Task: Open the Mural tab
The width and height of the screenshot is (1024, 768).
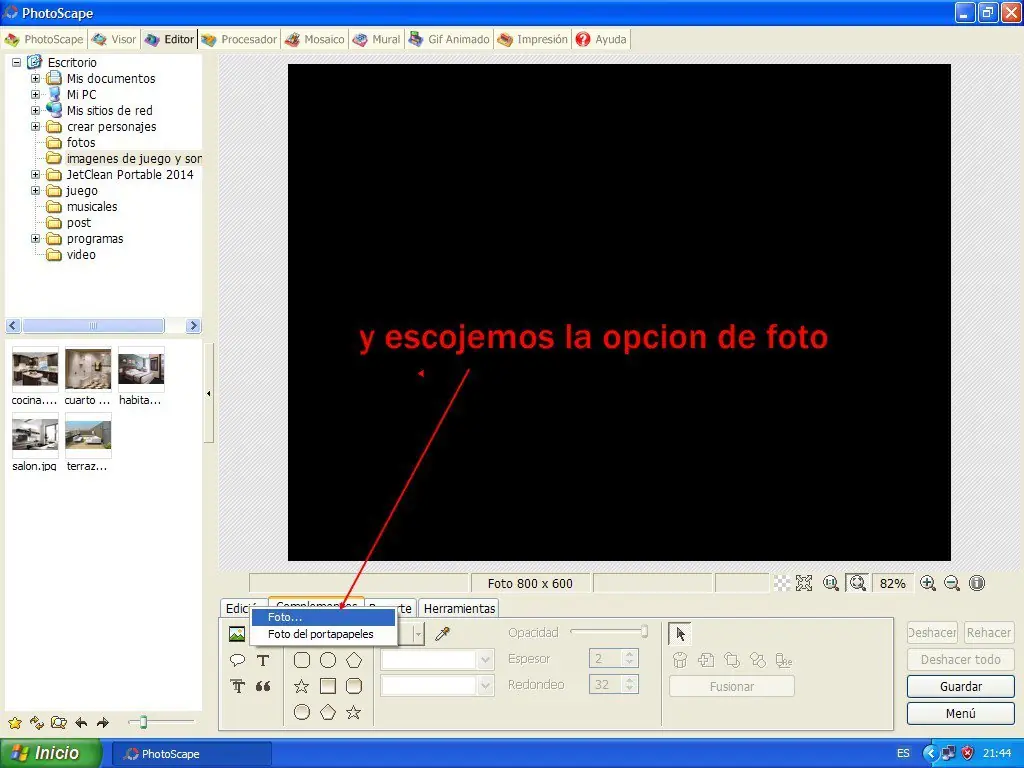Action: tap(376, 39)
